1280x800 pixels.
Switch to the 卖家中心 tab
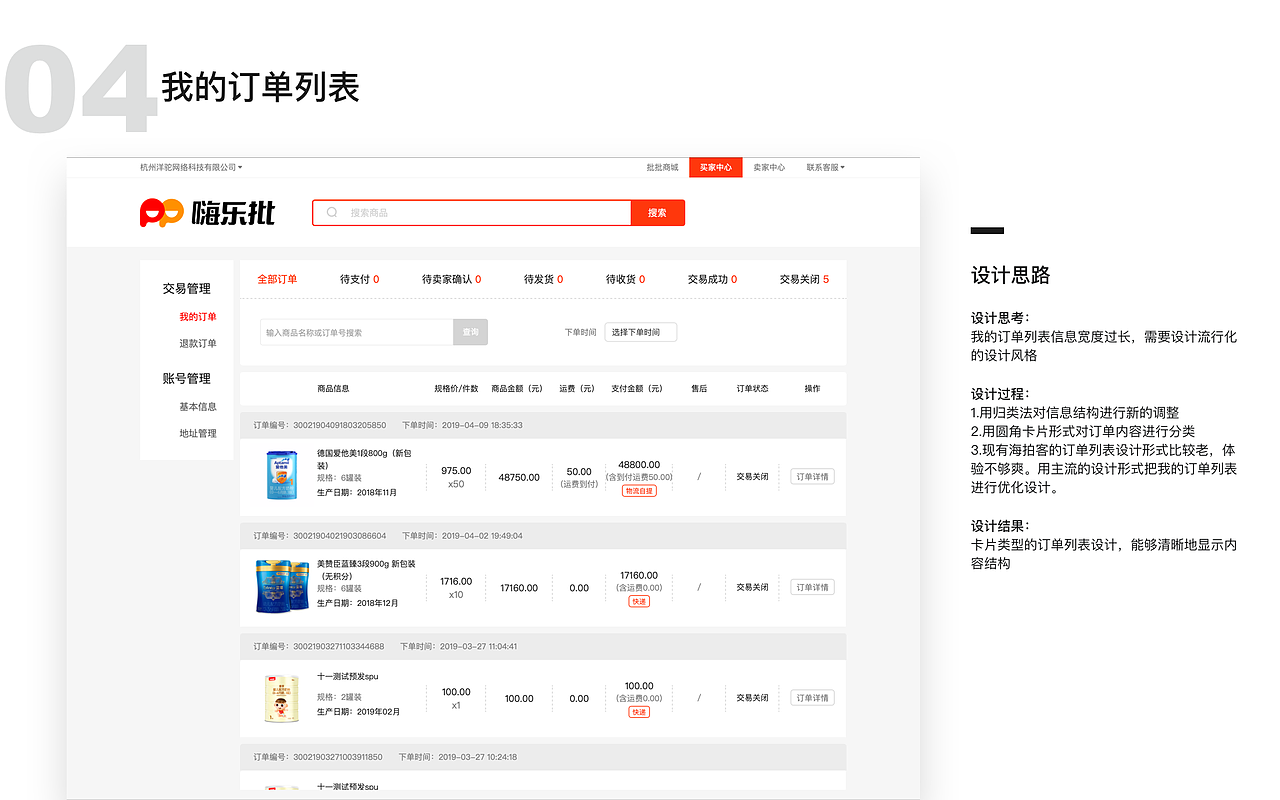point(768,167)
